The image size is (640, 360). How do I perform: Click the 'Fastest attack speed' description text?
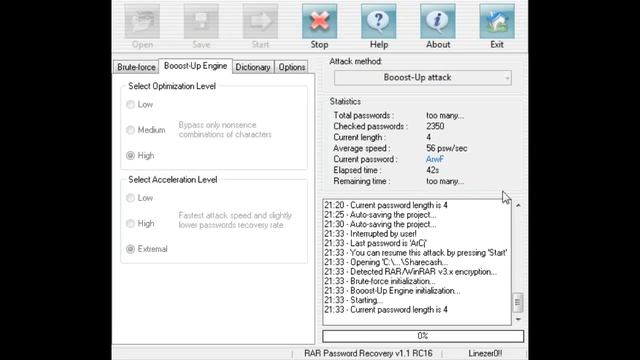point(235,220)
